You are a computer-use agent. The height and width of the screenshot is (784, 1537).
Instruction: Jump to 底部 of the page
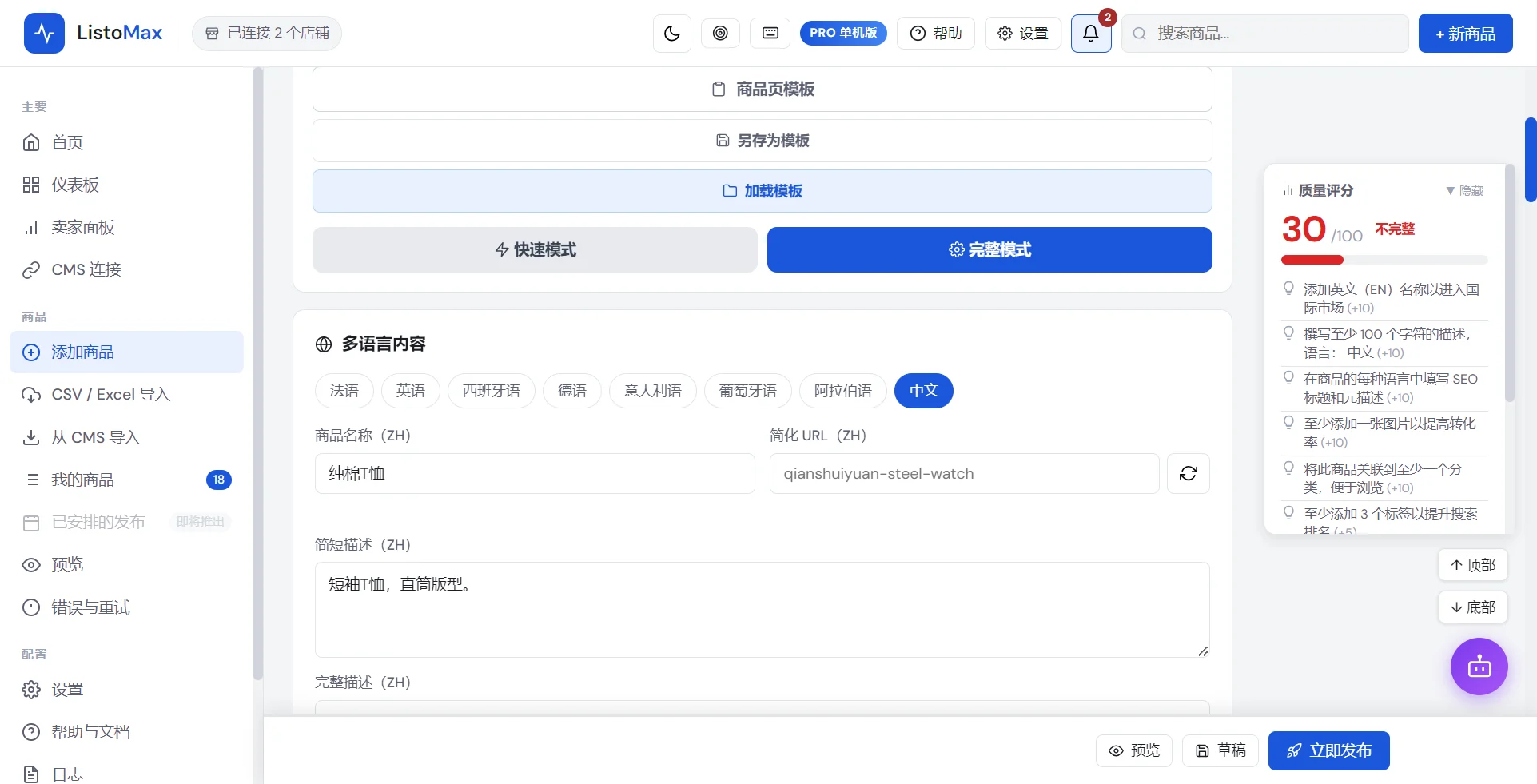click(1473, 607)
